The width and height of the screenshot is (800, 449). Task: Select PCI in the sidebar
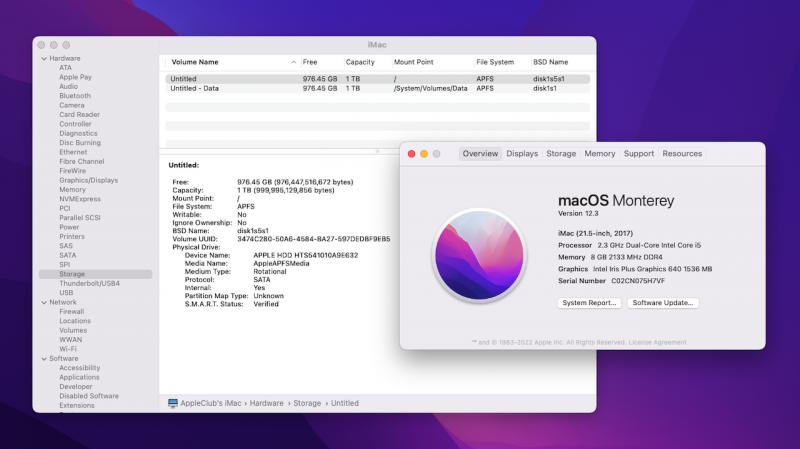[x=64, y=208]
